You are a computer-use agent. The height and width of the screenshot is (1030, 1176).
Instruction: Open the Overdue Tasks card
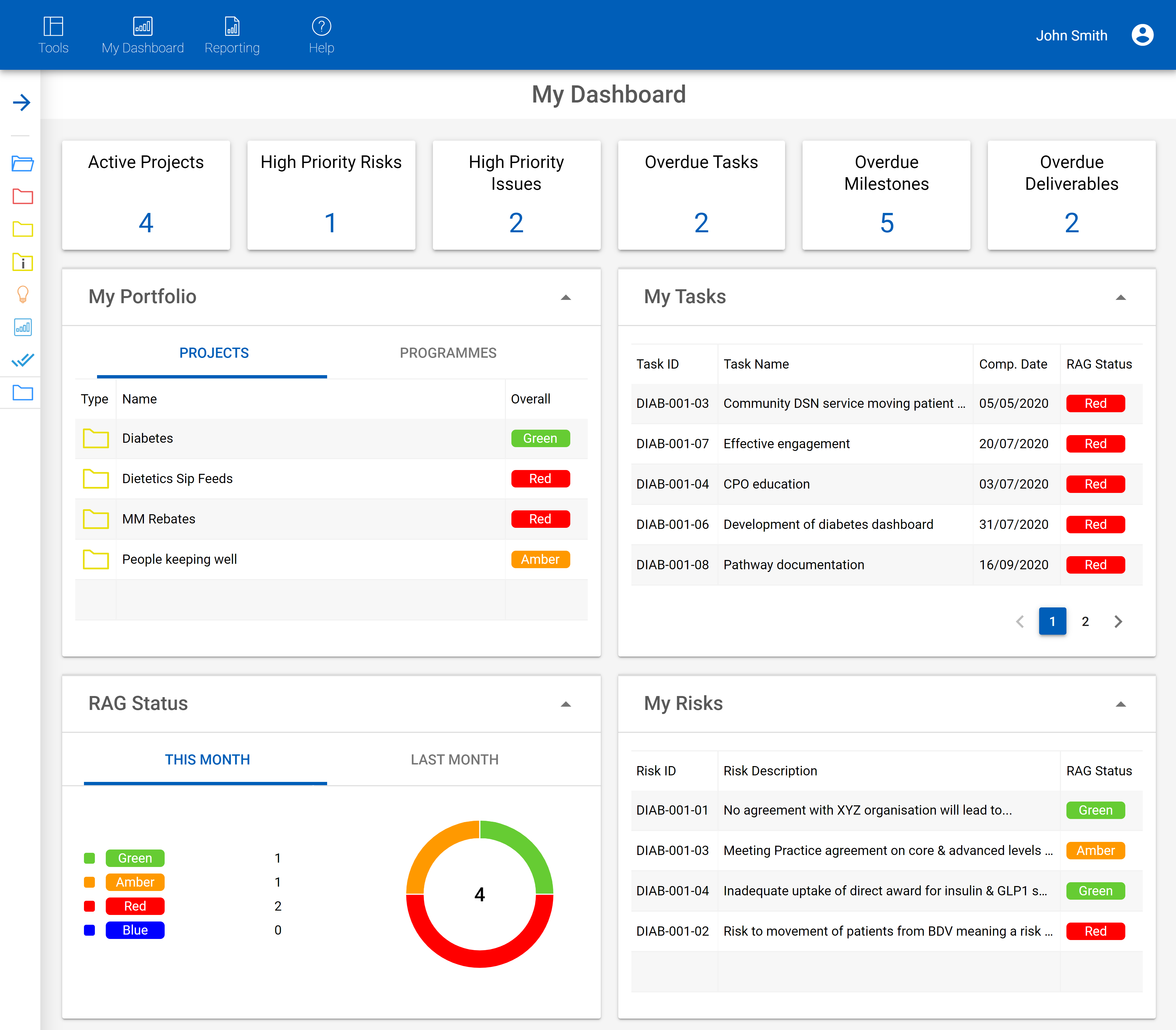[x=701, y=195]
